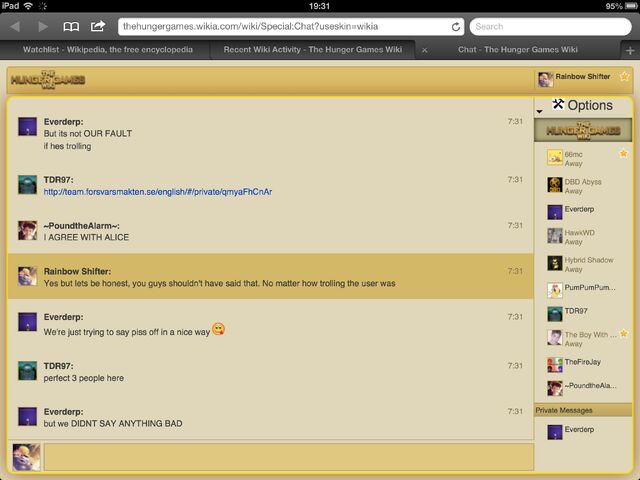
Task: Tap the URL address field
Action: point(291,27)
